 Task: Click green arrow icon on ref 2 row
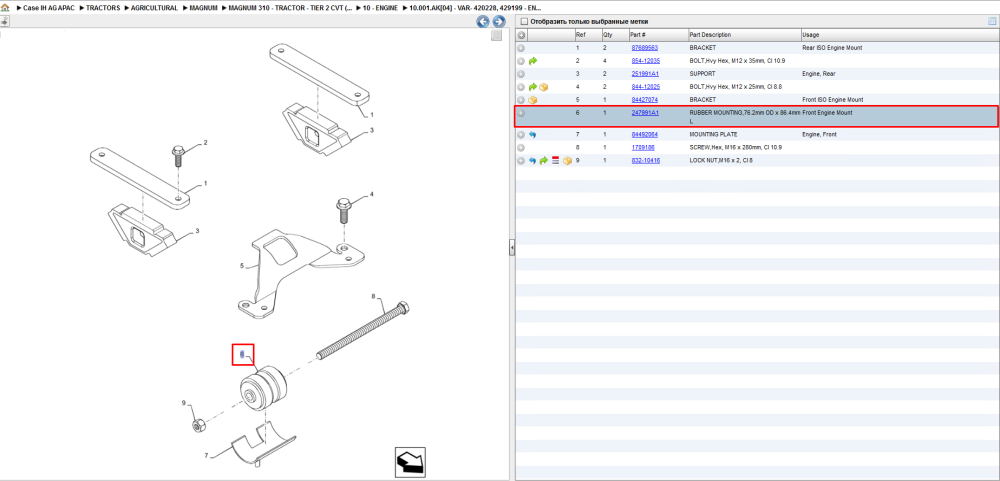(x=533, y=61)
